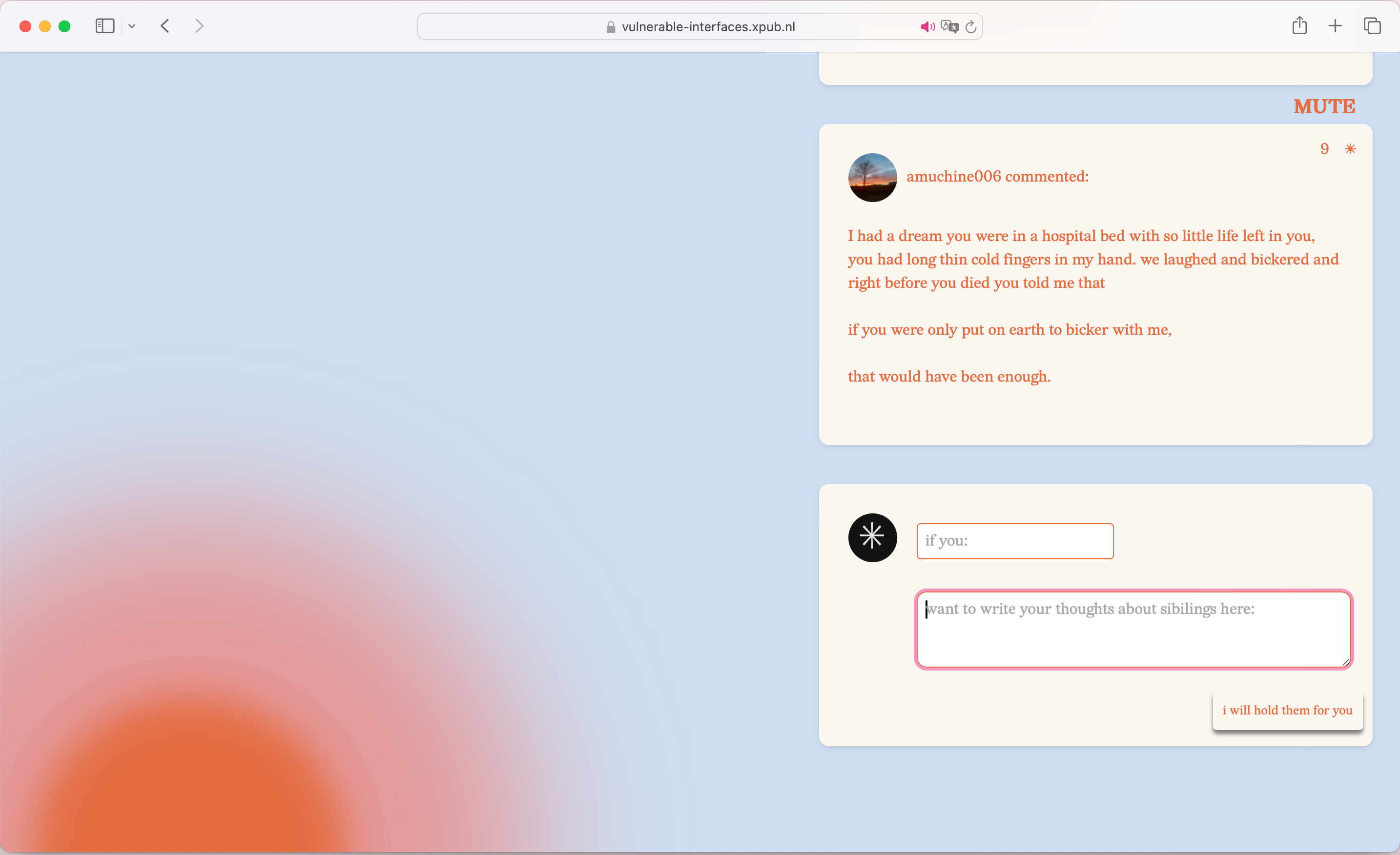The width and height of the screenshot is (1400, 855).
Task: Click the user profile tree avatar
Action: (870, 177)
